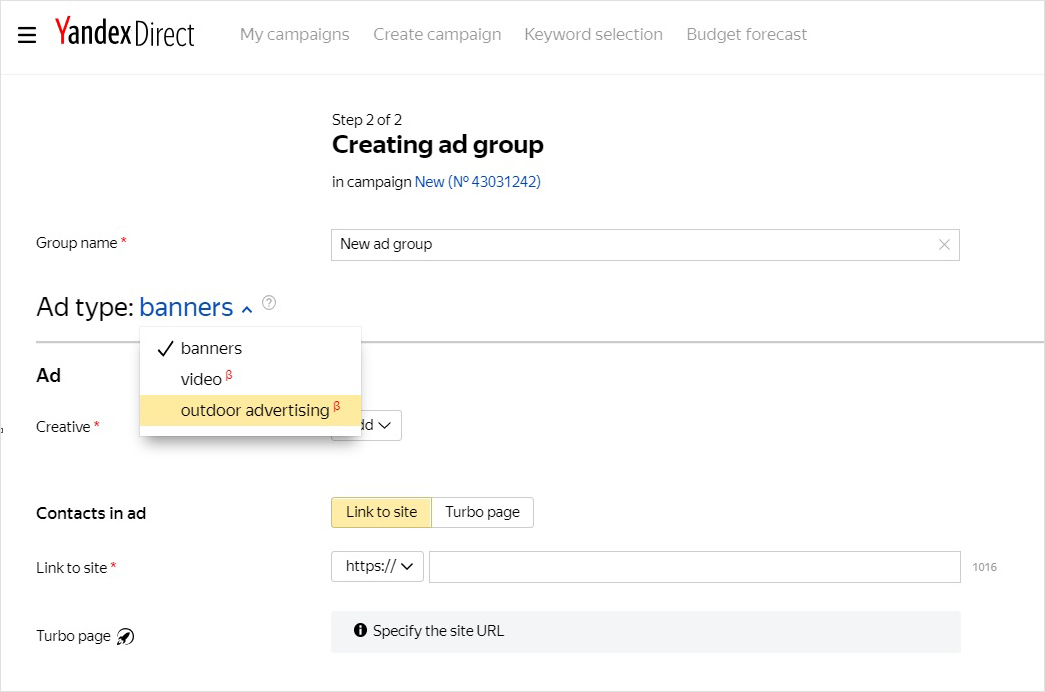Screen dimensions: 1045x692
Task: Click the site URL input field
Action: (x=694, y=567)
